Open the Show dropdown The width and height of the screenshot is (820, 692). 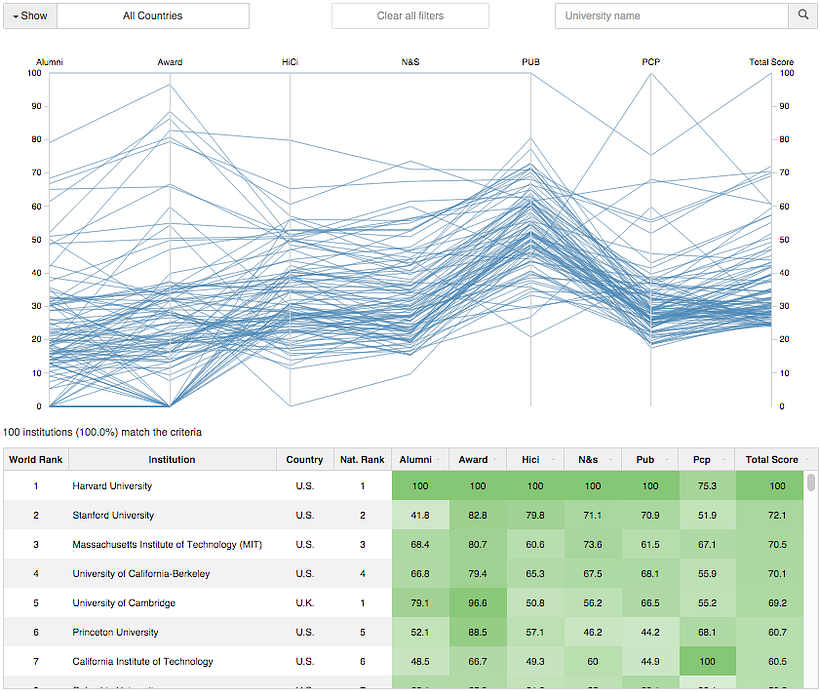pos(30,16)
